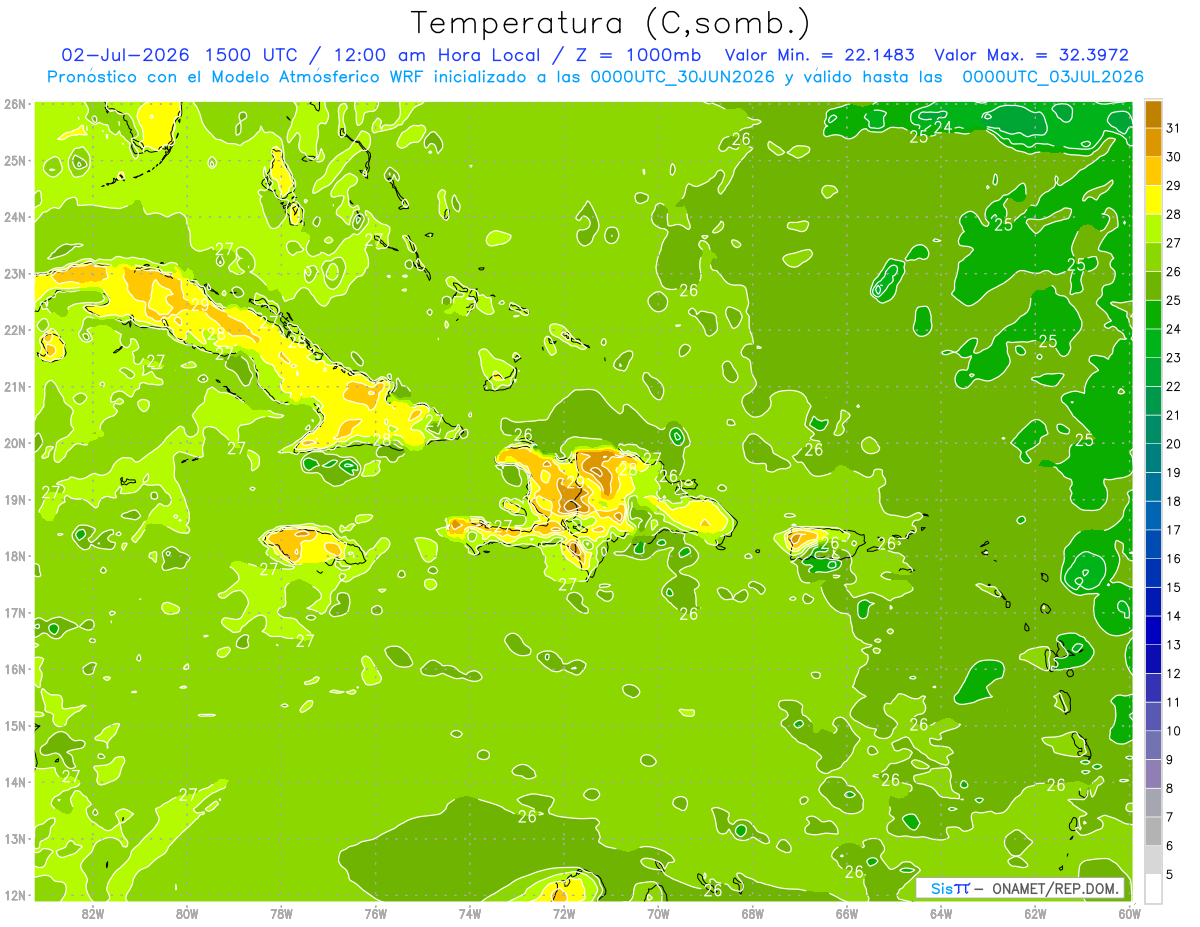Viewport: 1200px width, 927px height.
Task: Click the '76W' longitude axis label
Action: point(375,913)
